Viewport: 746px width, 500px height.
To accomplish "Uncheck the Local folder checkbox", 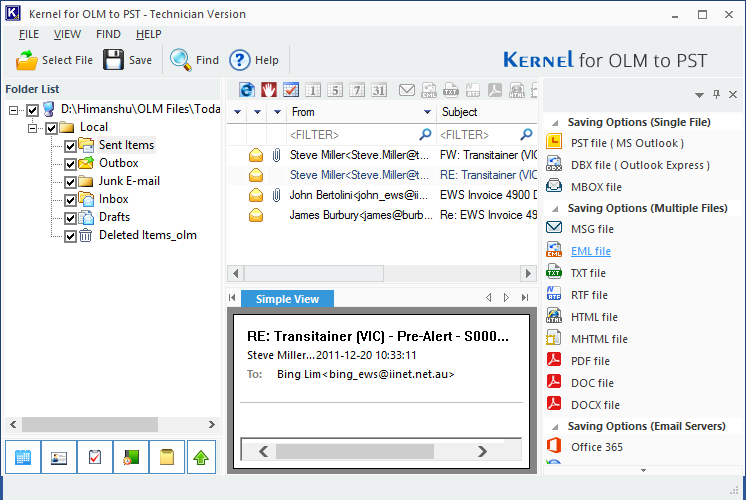I will pos(51,128).
